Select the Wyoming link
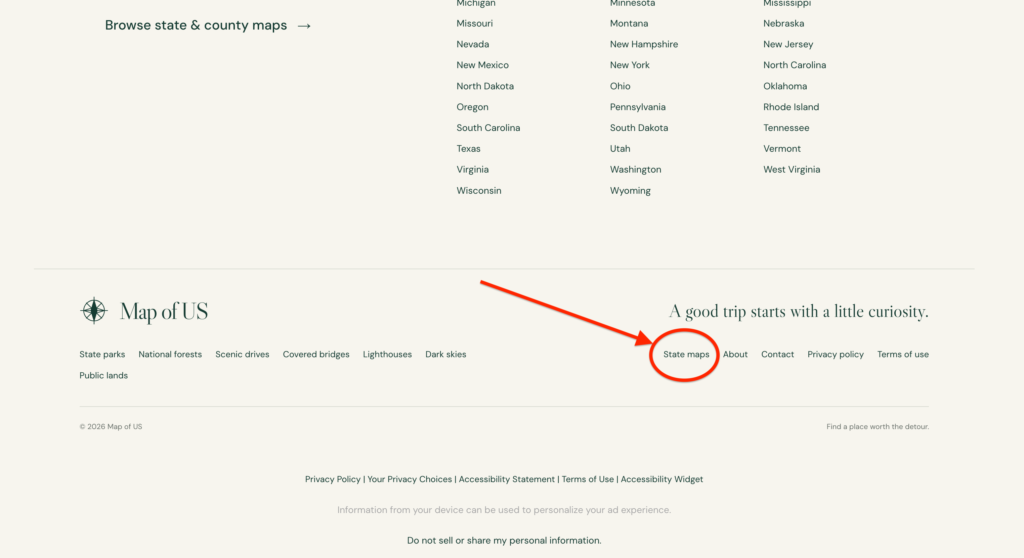The width and height of the screenshot is (1024, 558). tap(630, 191)
